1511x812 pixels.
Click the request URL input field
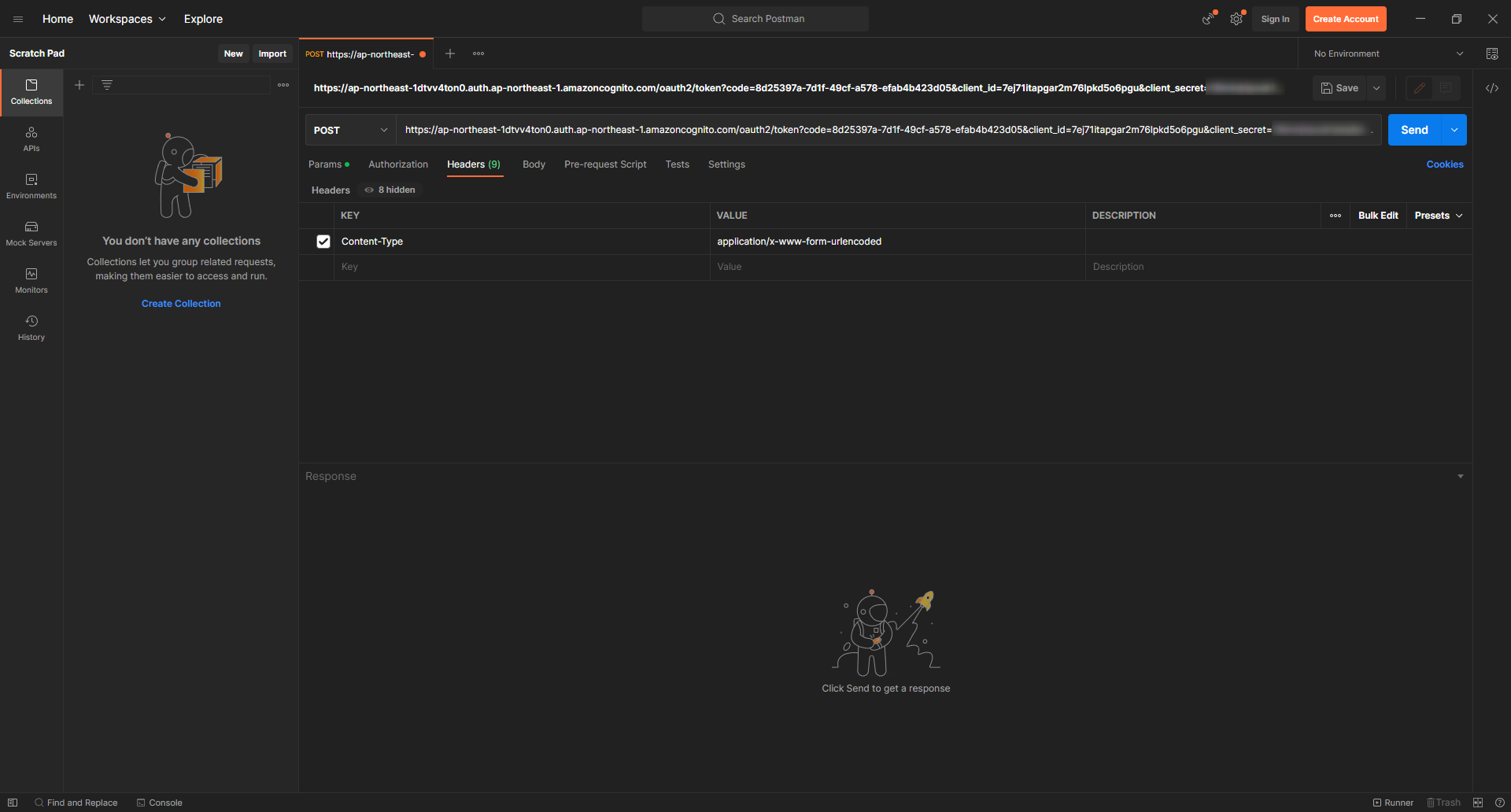point(888,130)
